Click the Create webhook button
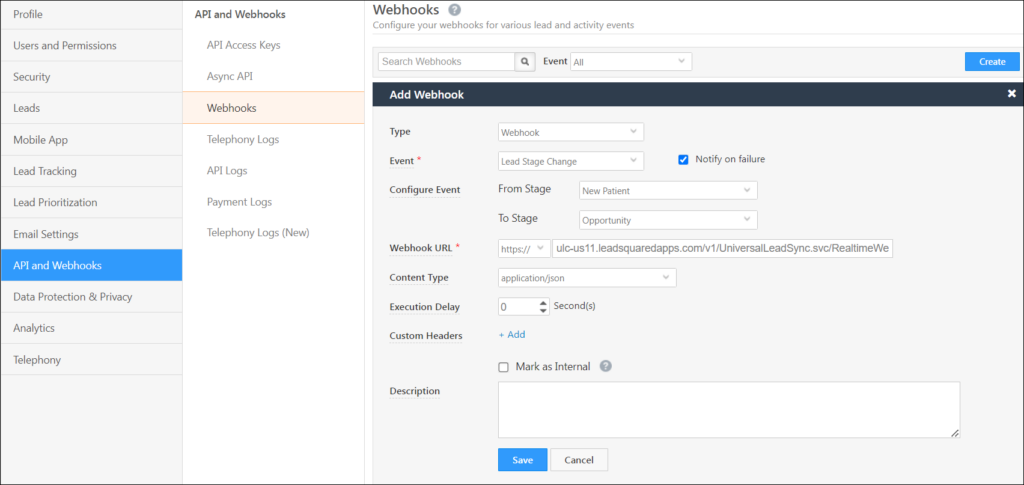1024x485 pixels. coord(992,62)
